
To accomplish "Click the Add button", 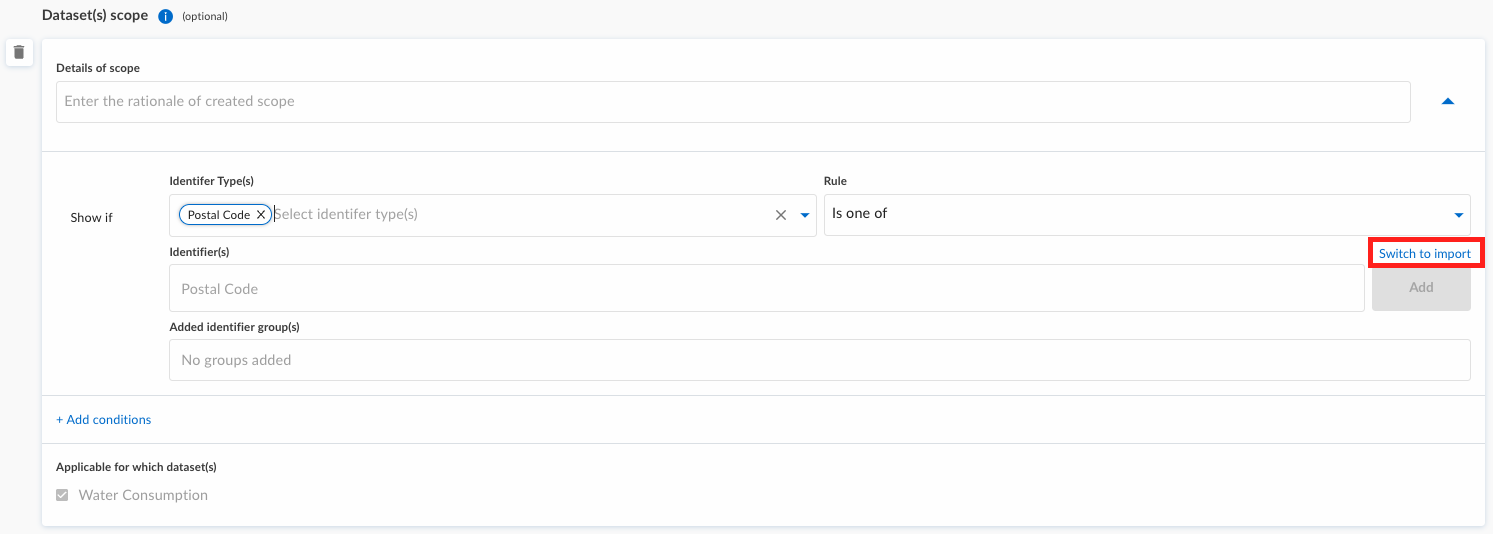I will click(x=1421, y=288).
